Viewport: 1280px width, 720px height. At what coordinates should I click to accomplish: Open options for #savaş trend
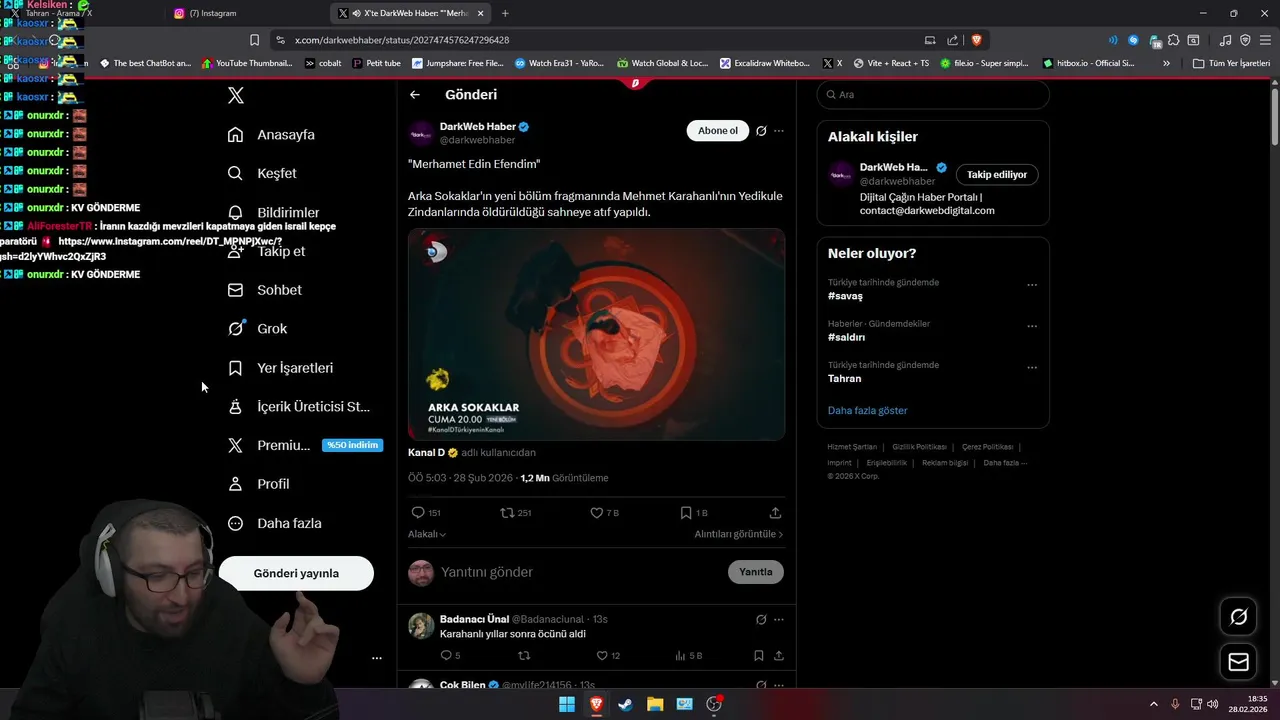click(1032, 285)
